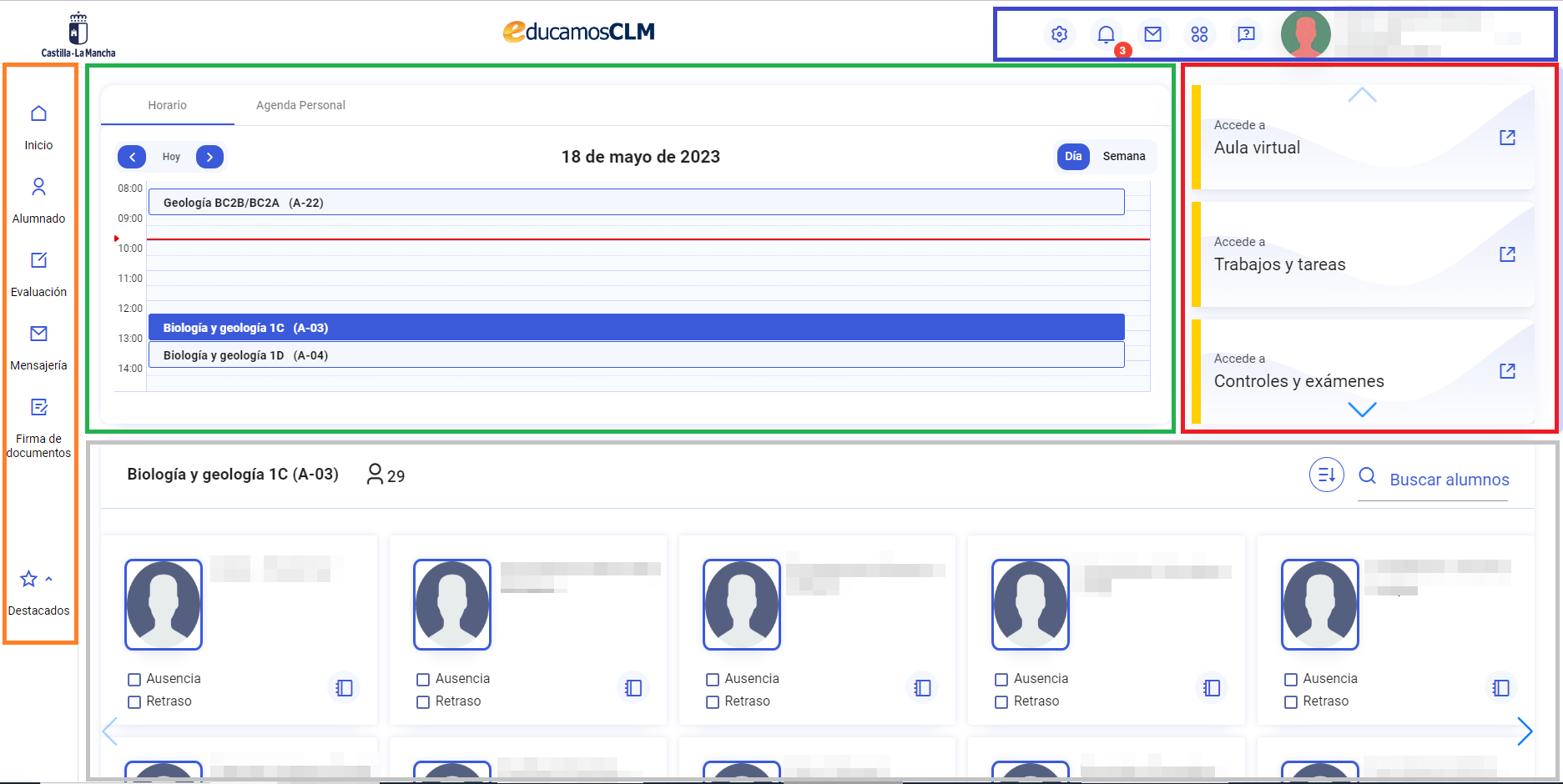Open Trabajos y tareas external link
Image resolution: width=1563 pixels, height=784 pixels.
[x=1507, y=254]
